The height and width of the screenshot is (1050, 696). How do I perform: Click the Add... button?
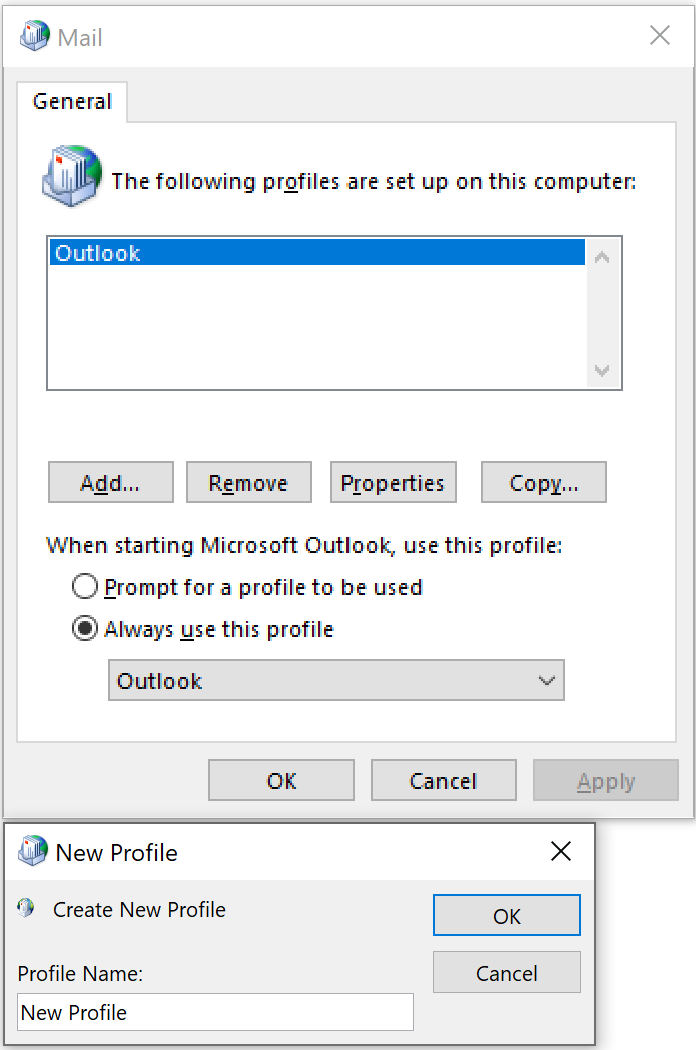[111, 482]
